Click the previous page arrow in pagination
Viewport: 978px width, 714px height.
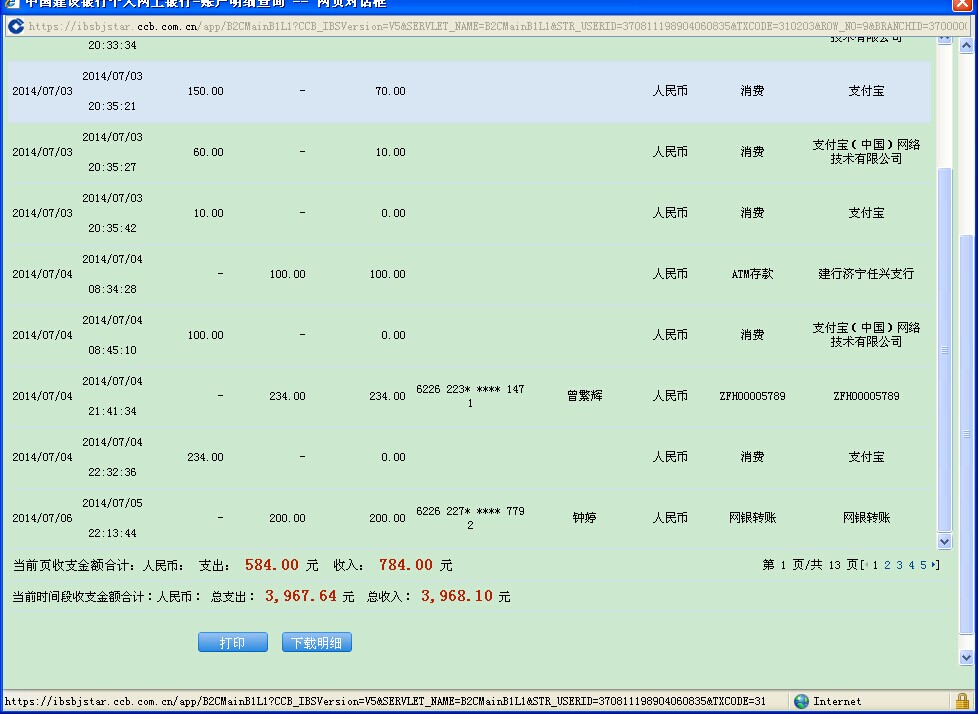coord(866,565)
